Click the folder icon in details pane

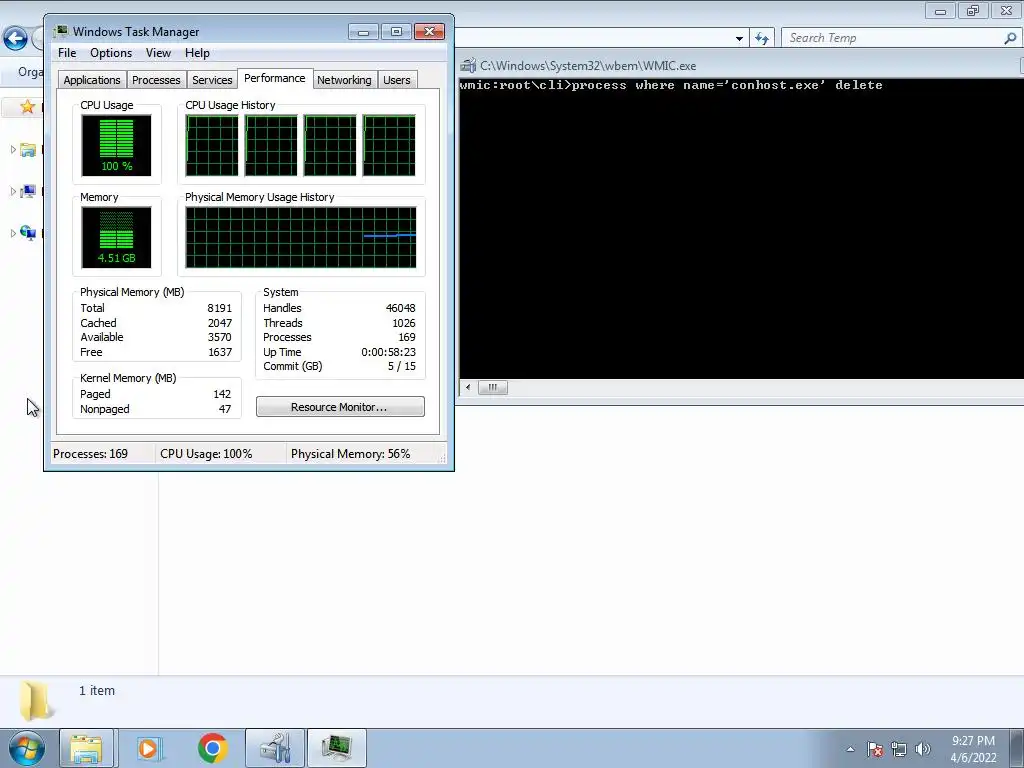coord(35,701)
